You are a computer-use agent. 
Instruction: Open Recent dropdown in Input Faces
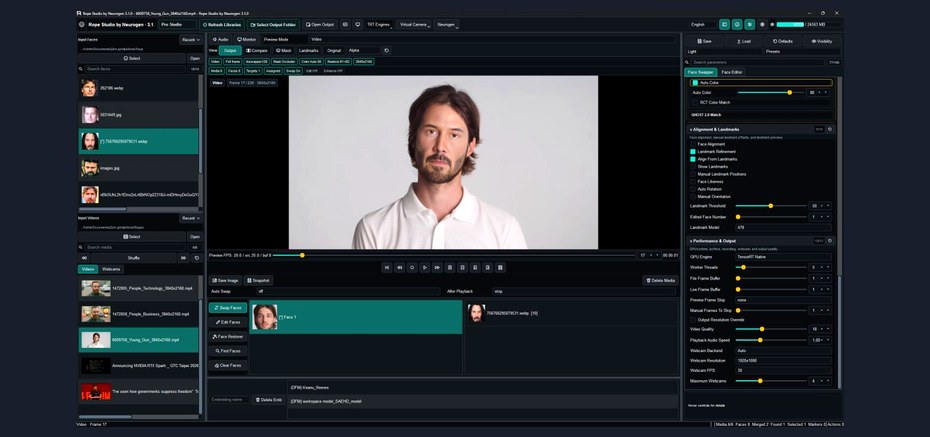click(191, 40)
